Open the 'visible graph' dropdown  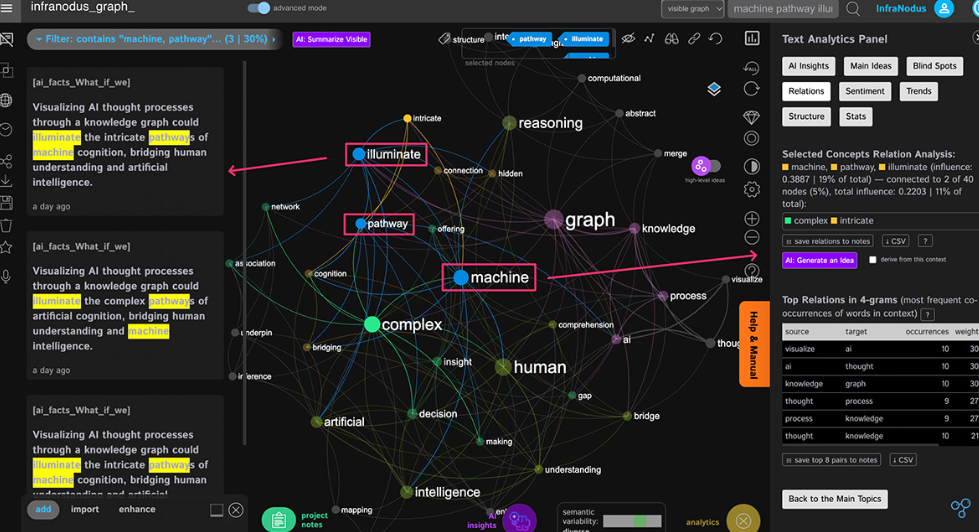point(693,9)
